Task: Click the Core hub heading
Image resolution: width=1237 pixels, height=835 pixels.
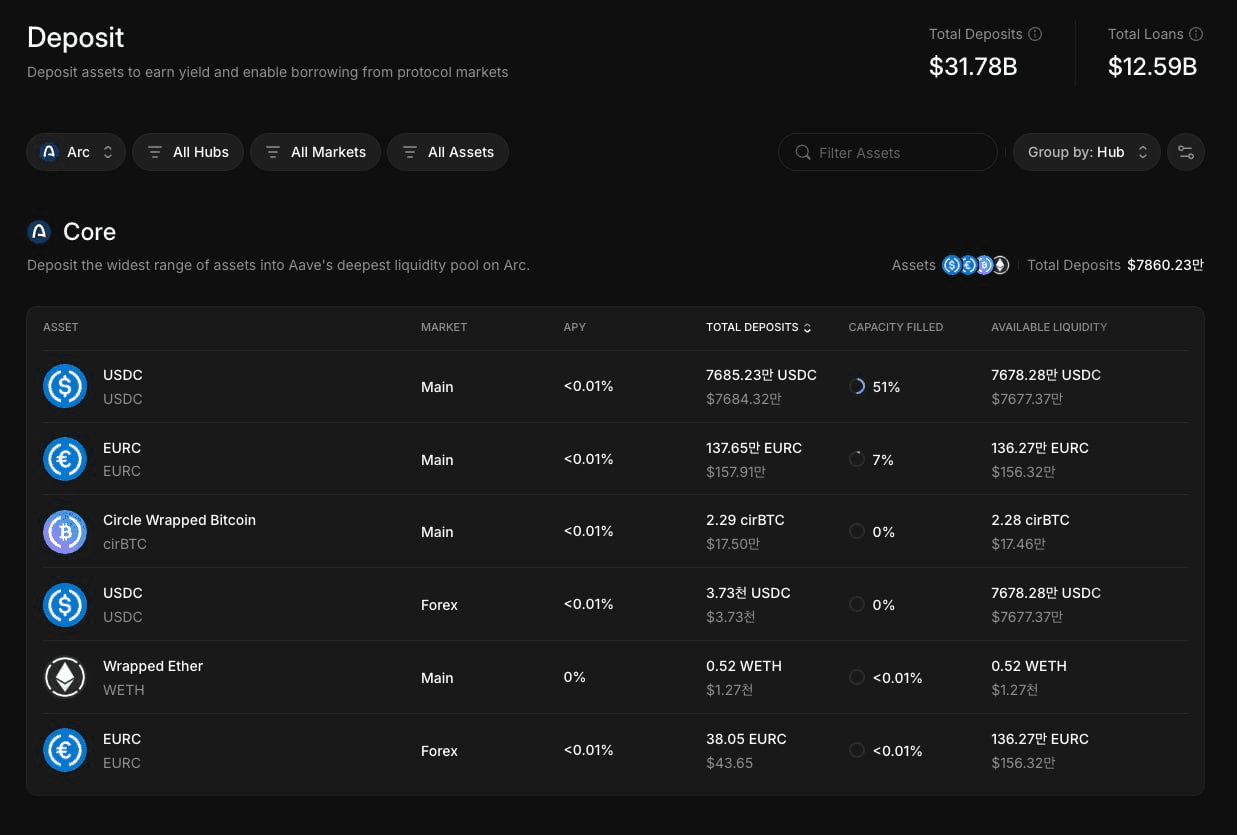Action: (x=90, y=232)
